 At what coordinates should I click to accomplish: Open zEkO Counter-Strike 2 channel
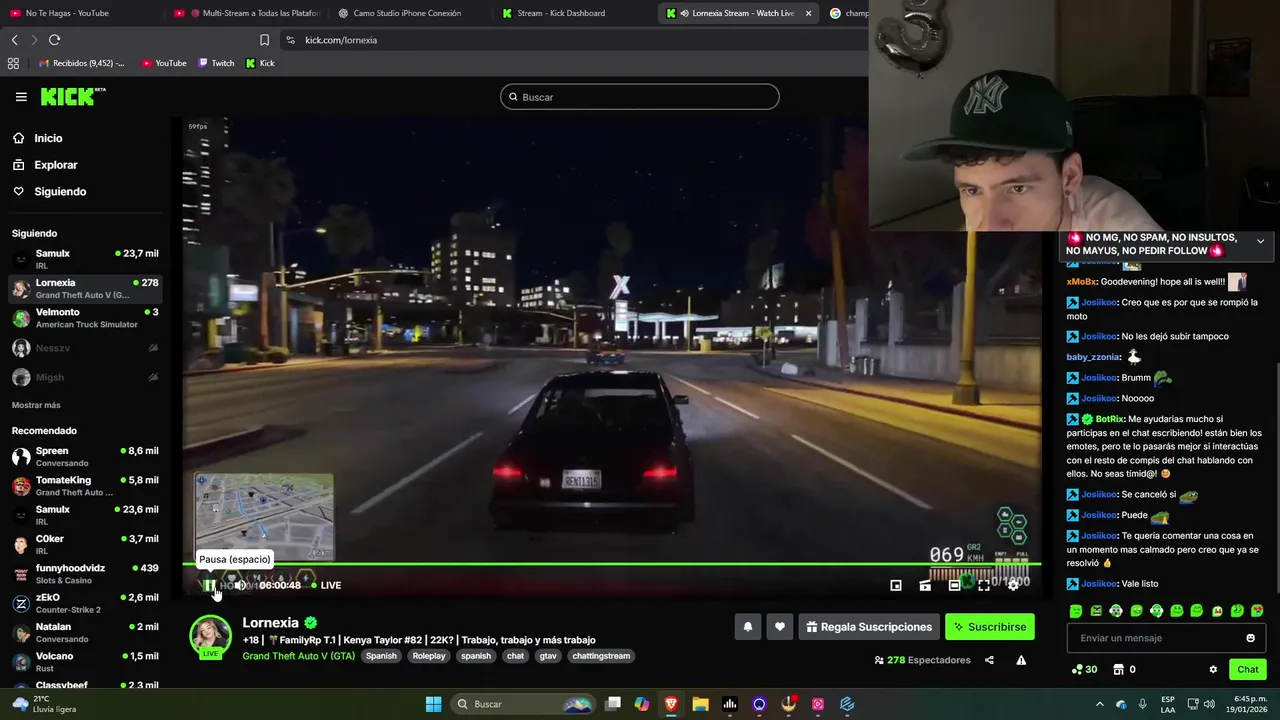coord(85,603)
